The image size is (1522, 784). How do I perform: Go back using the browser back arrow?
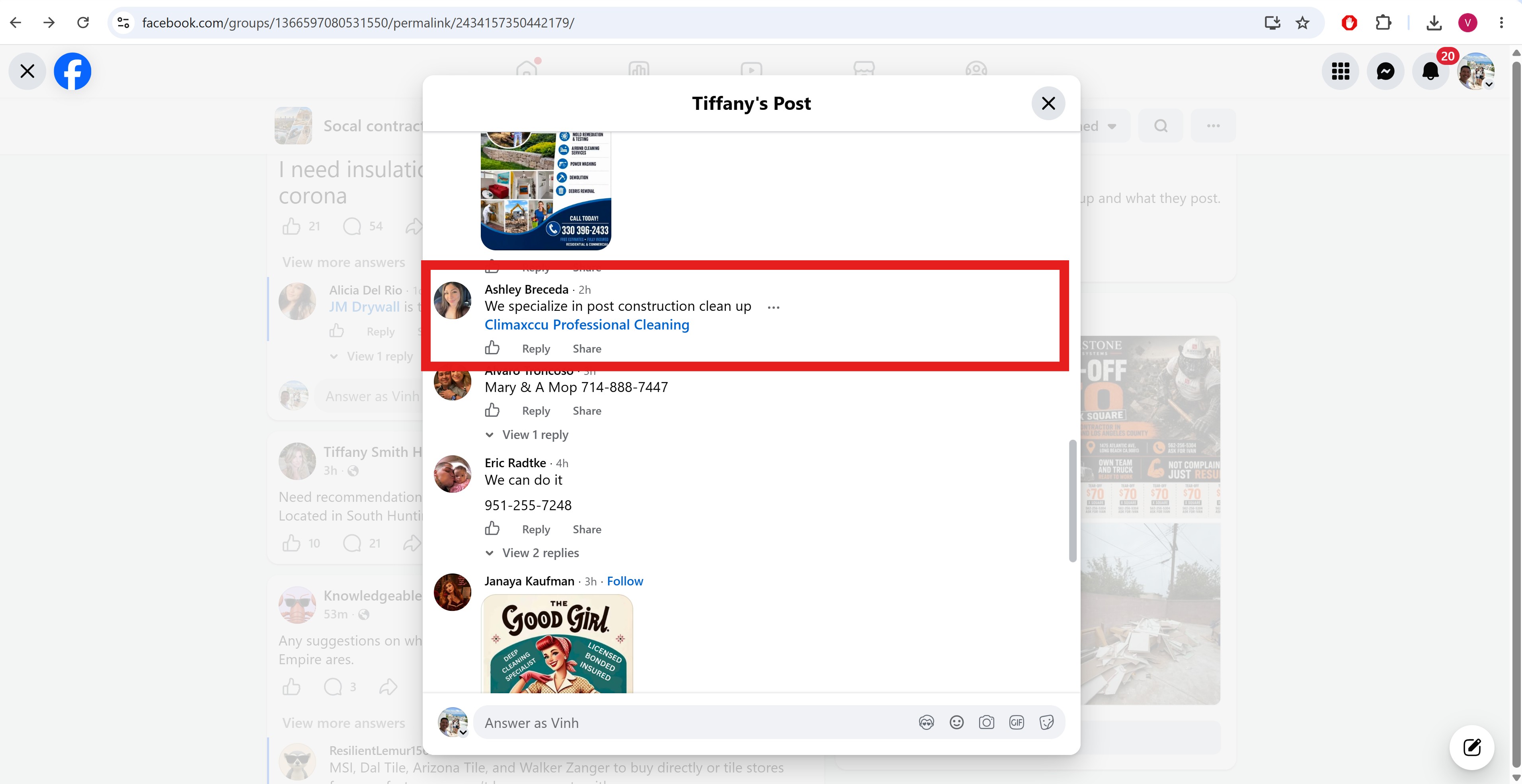(16, 22)
